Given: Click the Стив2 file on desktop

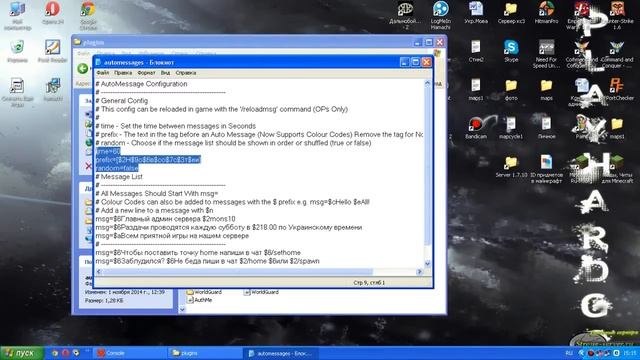Looking at the screenshot, I should coord(476,51).
